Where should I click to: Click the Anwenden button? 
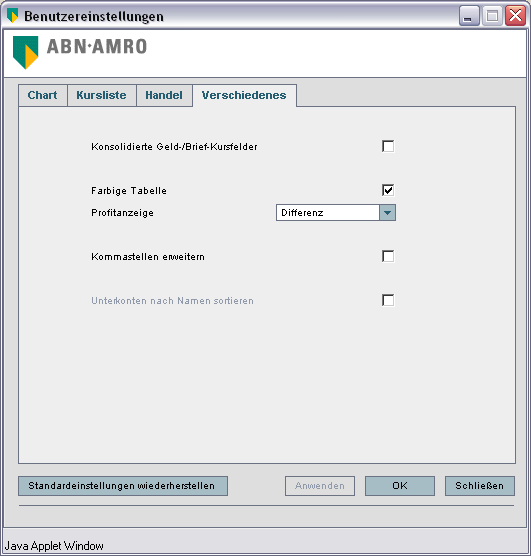coord(320,486)
